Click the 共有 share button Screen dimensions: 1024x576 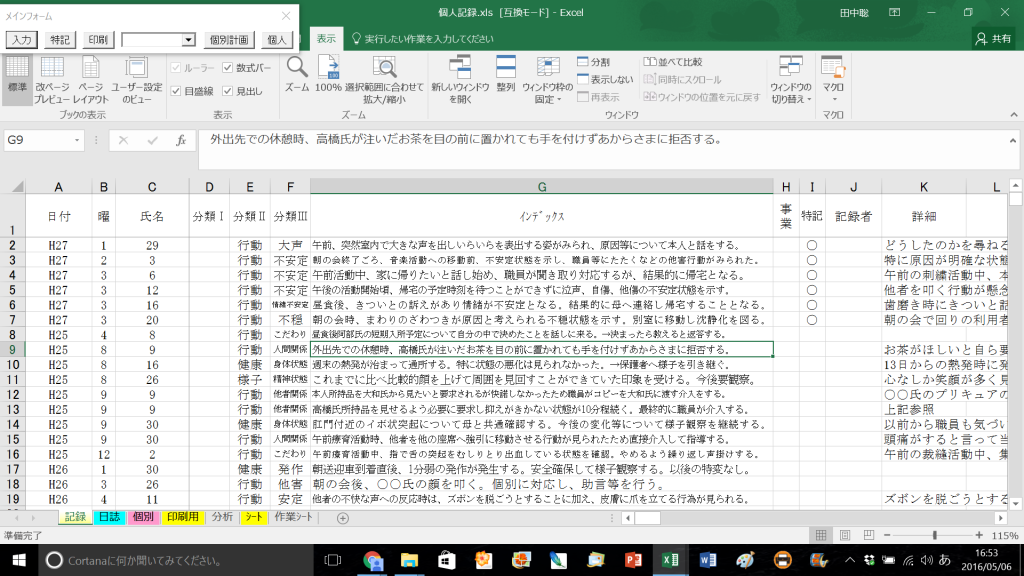coord(993,39)
